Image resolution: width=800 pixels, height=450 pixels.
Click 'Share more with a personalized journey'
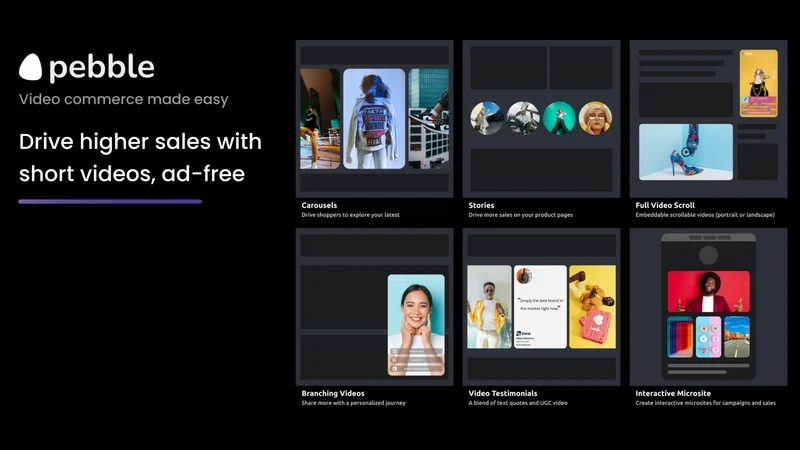coord(354,403)
